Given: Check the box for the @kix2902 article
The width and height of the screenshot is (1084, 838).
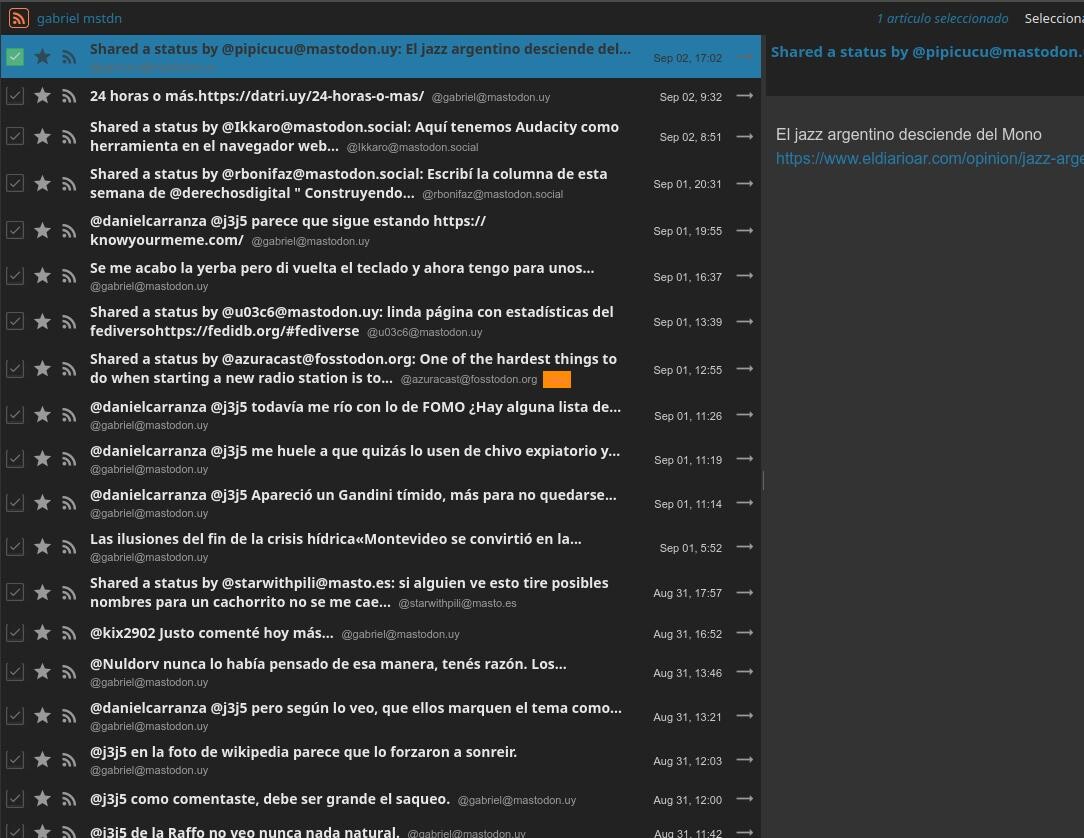Looking at the screenshot, I should click(x=15, y=633).
